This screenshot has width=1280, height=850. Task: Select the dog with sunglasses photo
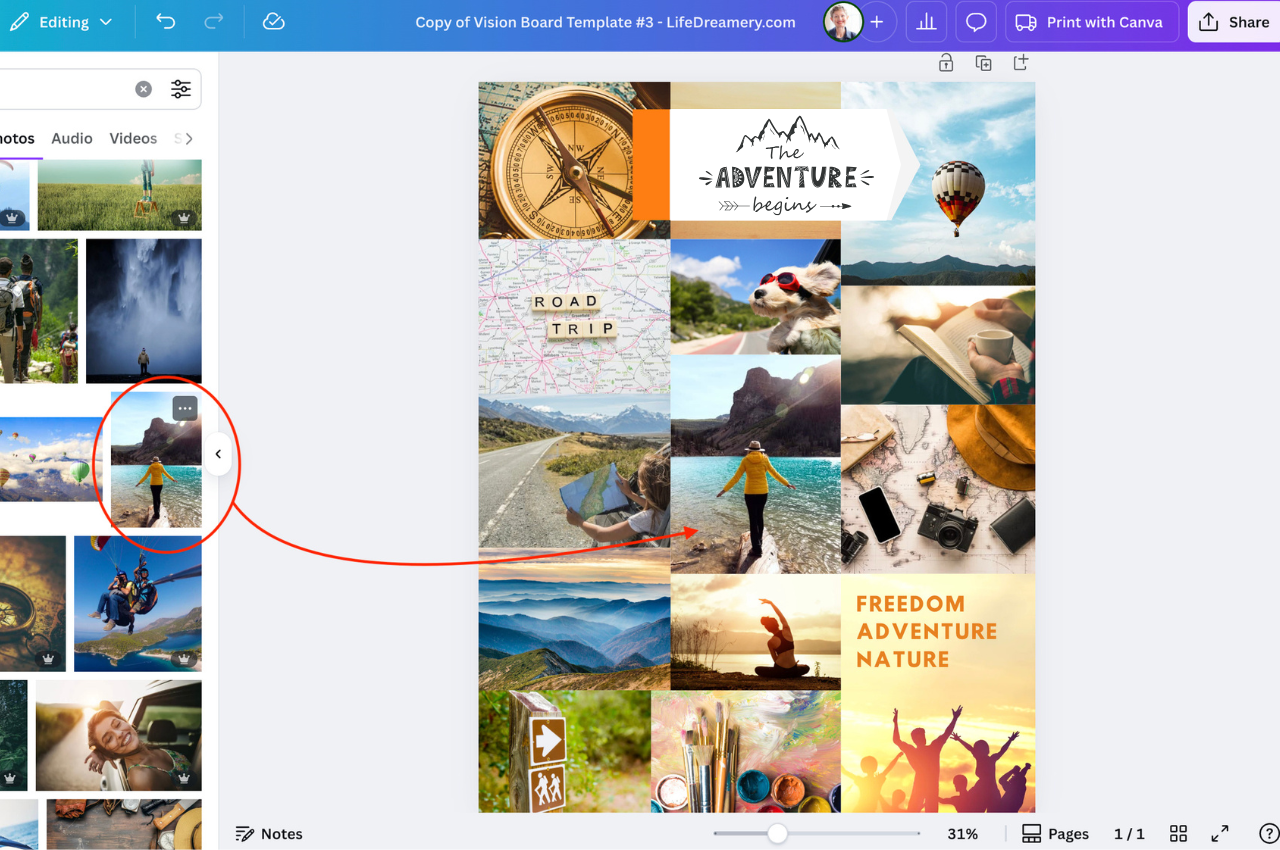756,296
